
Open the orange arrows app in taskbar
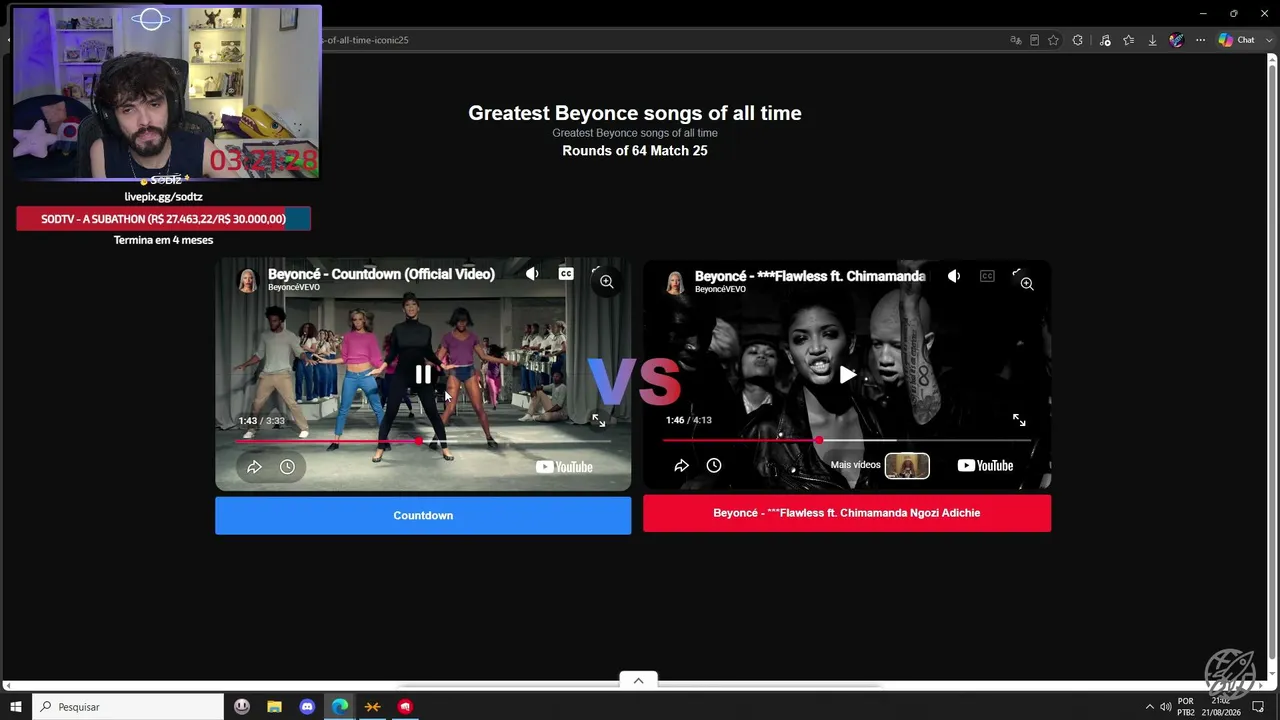[372, 707]
